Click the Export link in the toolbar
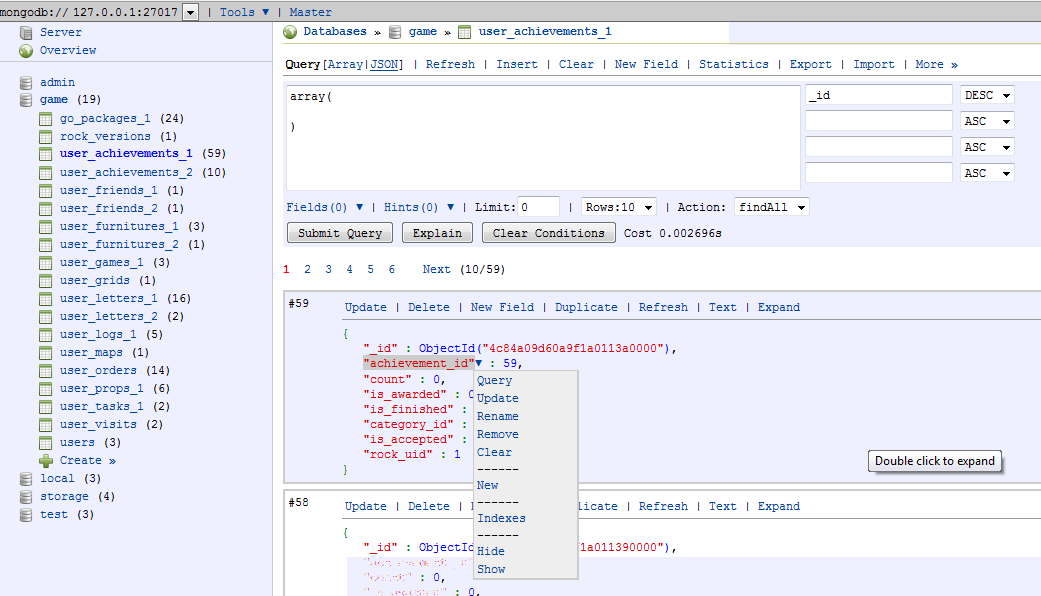Image resolution: width=1041 pixels, height=596 pixels. 811,64
